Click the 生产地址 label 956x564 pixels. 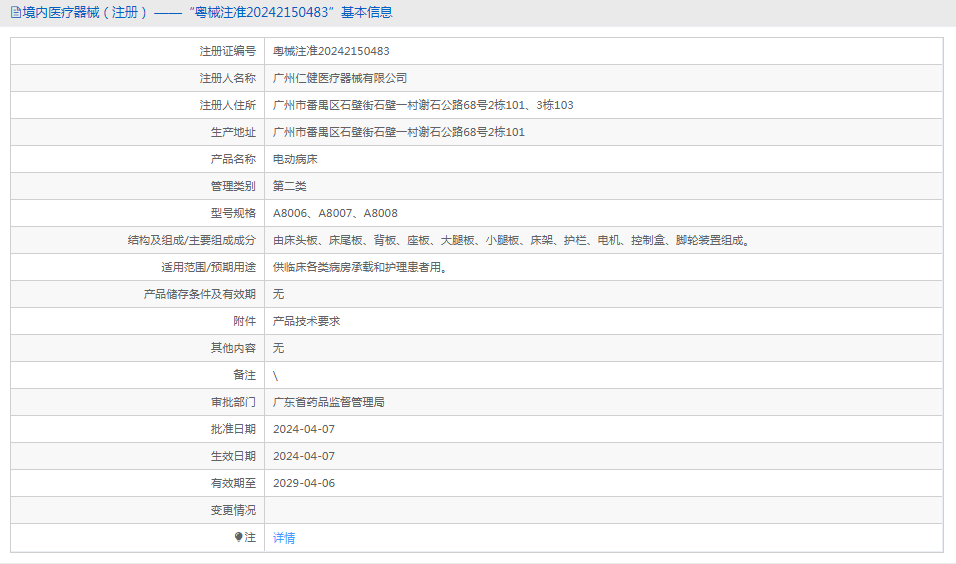click(234, 132)
